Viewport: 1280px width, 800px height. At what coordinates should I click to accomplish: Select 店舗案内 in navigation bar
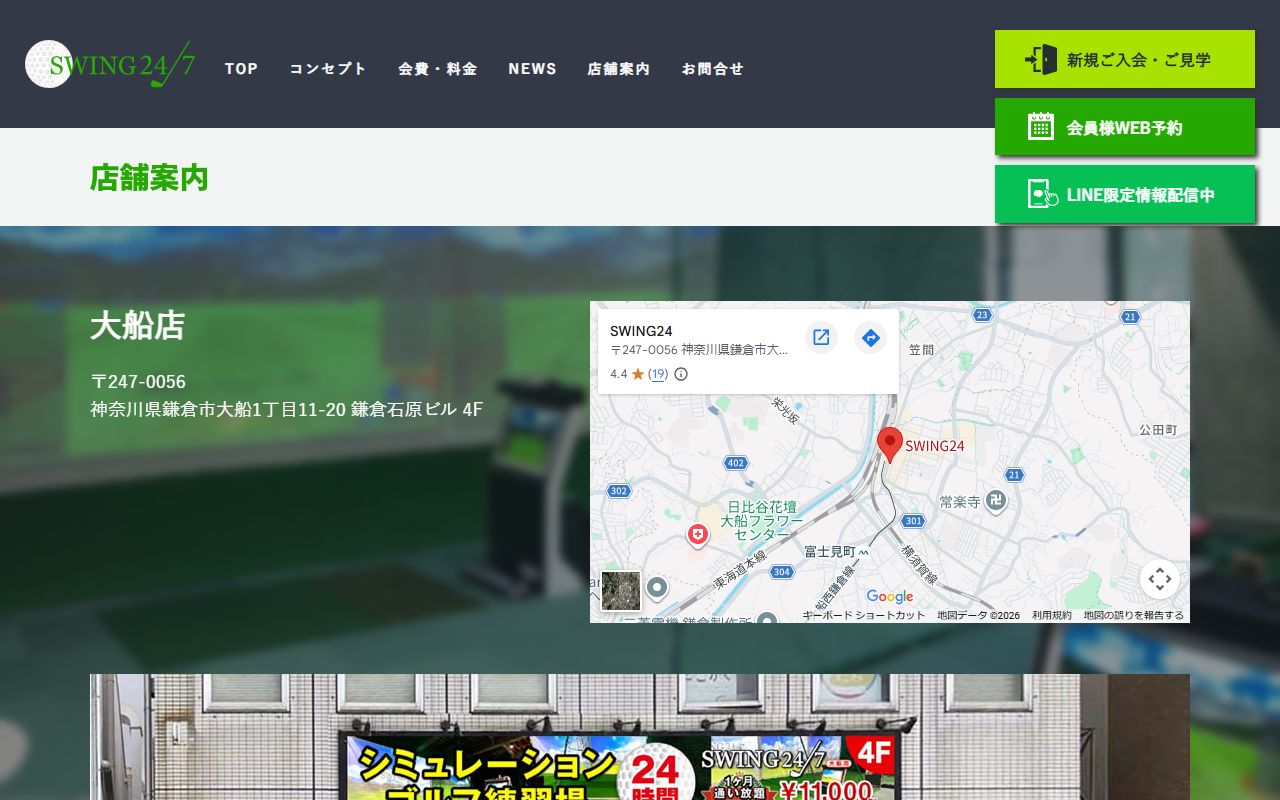[619, 69]
